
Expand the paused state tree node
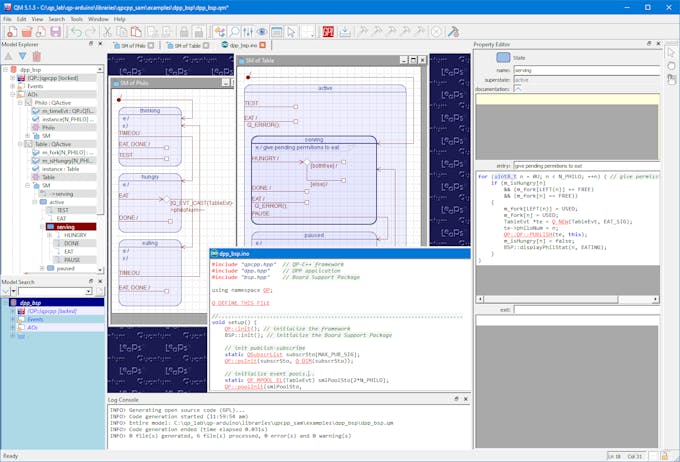pyautogui.click(x=41, y=268)
